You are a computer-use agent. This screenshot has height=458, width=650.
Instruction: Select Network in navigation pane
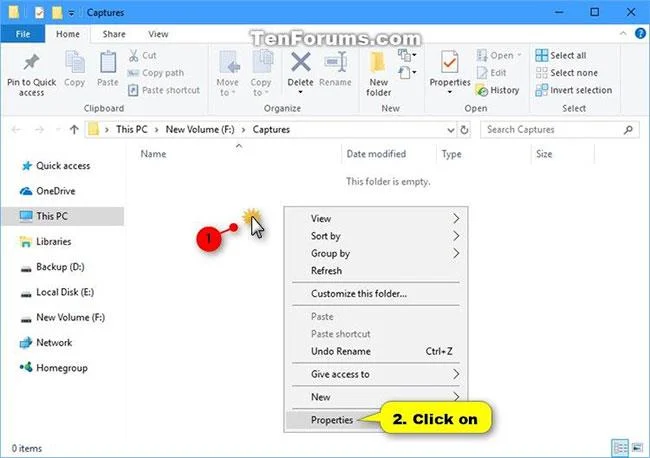tap(46, 343)
